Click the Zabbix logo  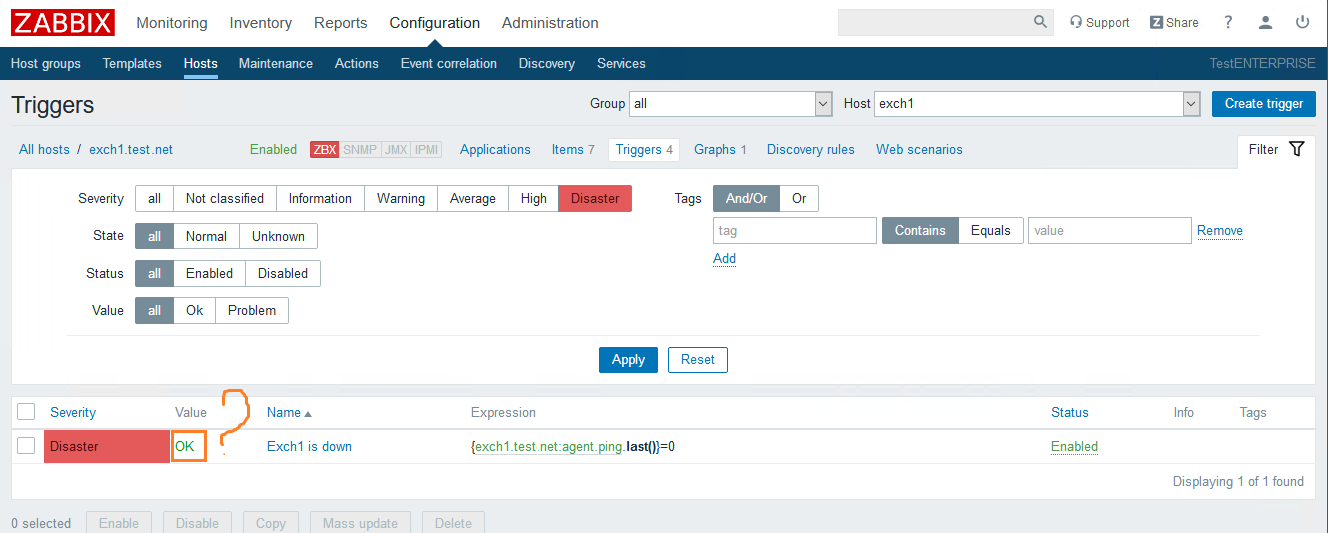point(63,22)
